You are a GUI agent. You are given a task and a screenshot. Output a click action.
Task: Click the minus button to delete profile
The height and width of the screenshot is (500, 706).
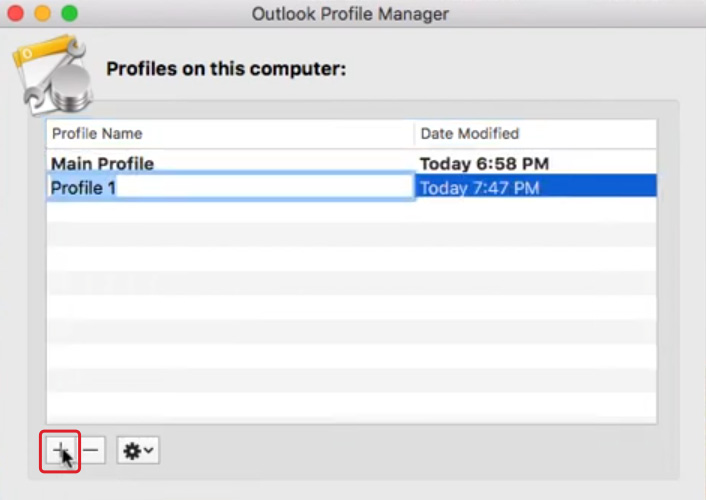pos(91,450)
